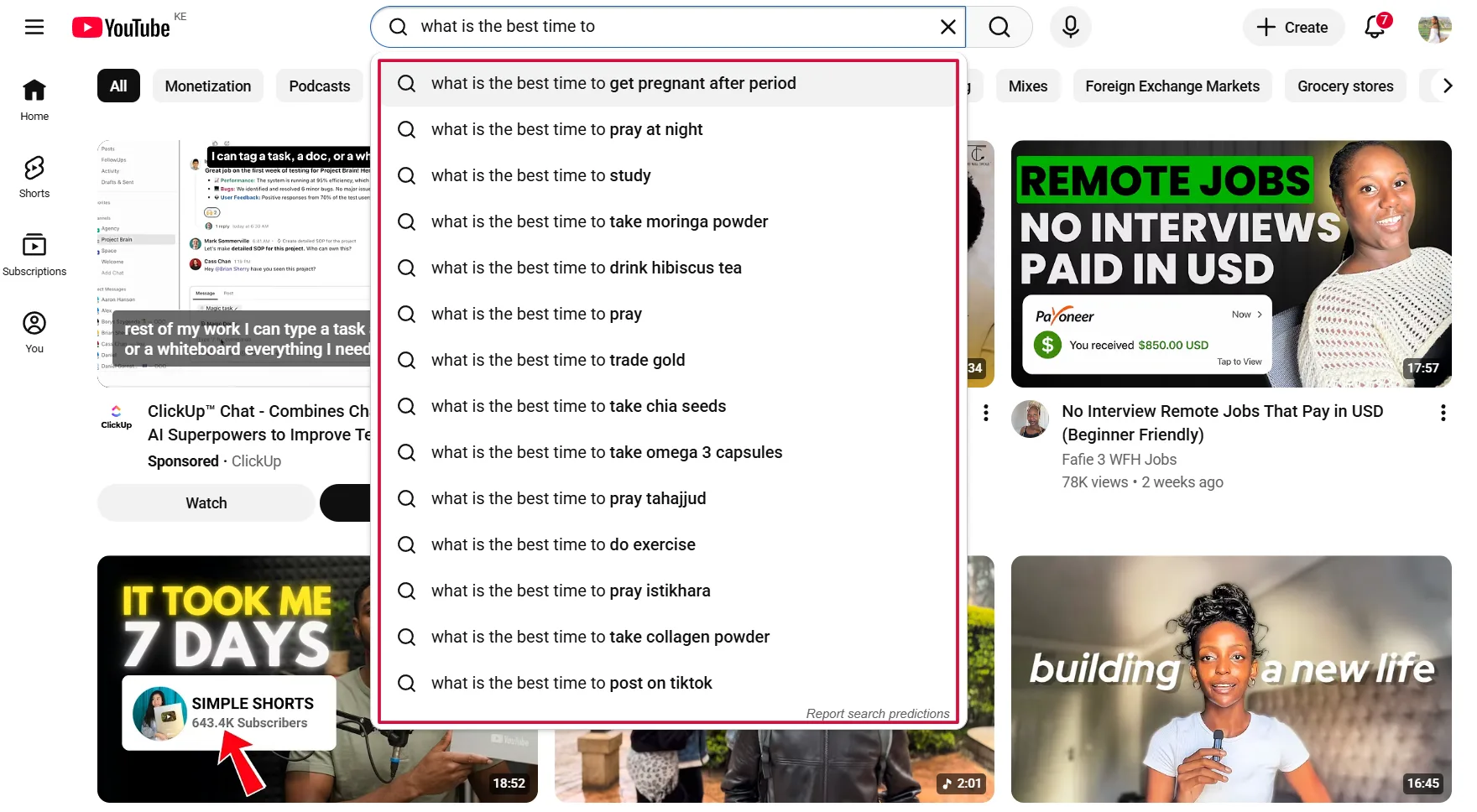
Task: Open more options for Remote Jobs video
Action: pos(1443,413)
